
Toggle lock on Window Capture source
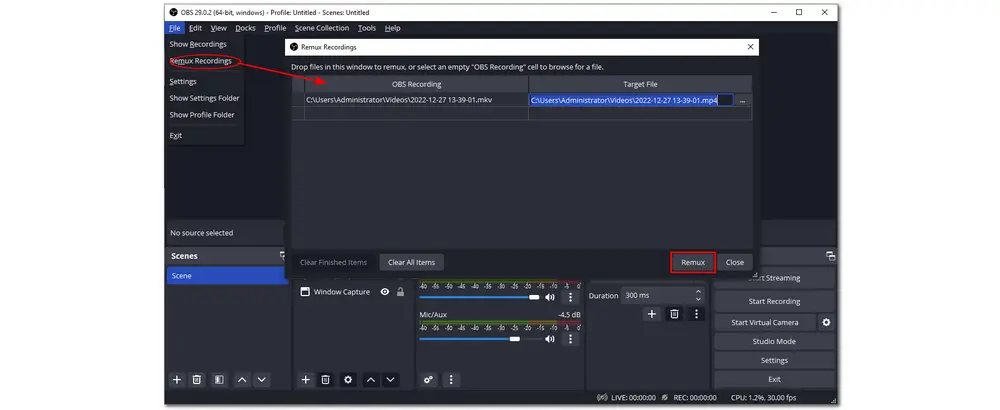[x=401, y=292]
